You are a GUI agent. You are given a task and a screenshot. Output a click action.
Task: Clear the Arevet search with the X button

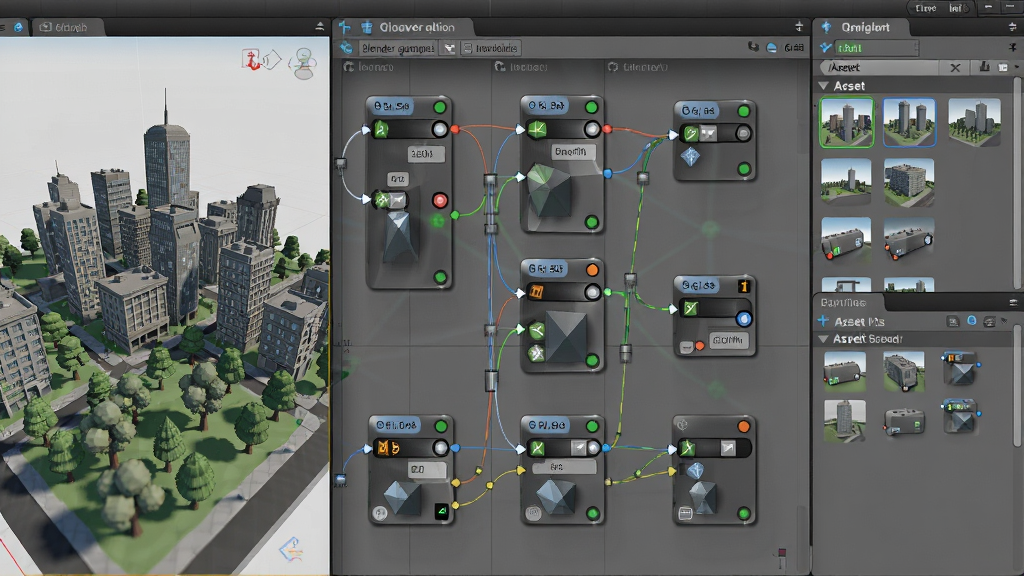(x=955, y=67)
